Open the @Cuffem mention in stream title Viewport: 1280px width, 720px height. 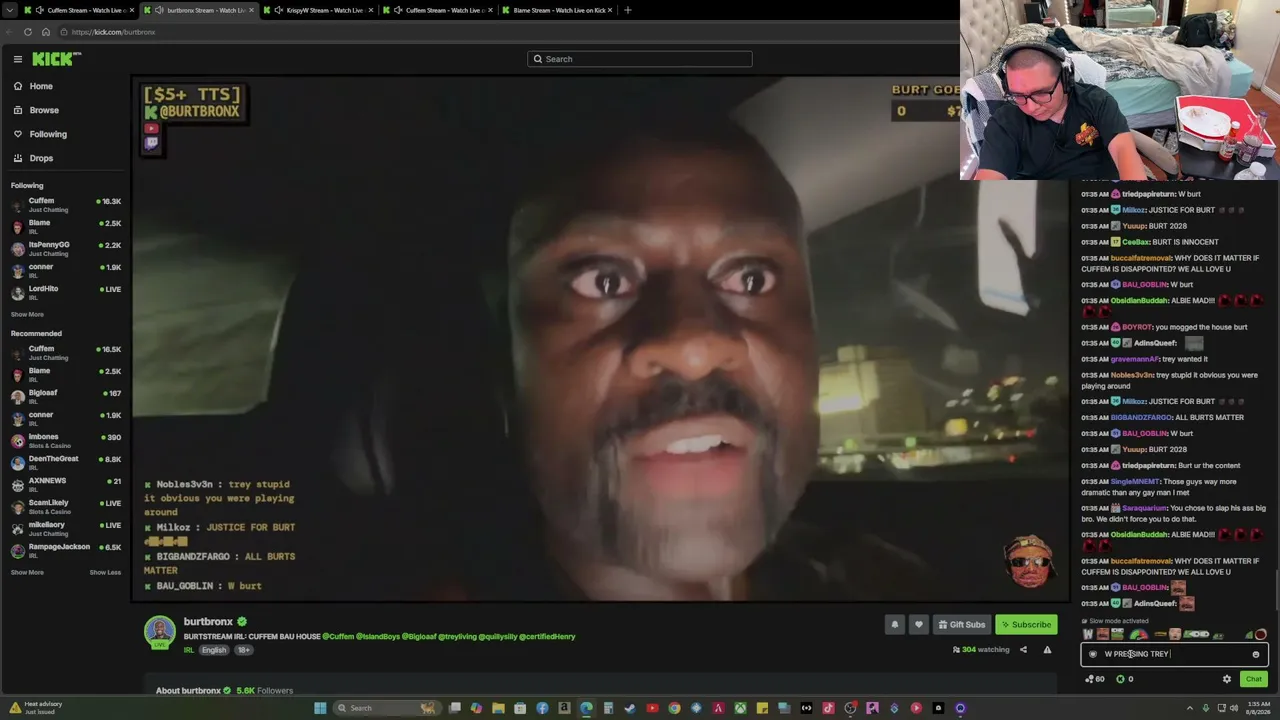pos(338,637)
